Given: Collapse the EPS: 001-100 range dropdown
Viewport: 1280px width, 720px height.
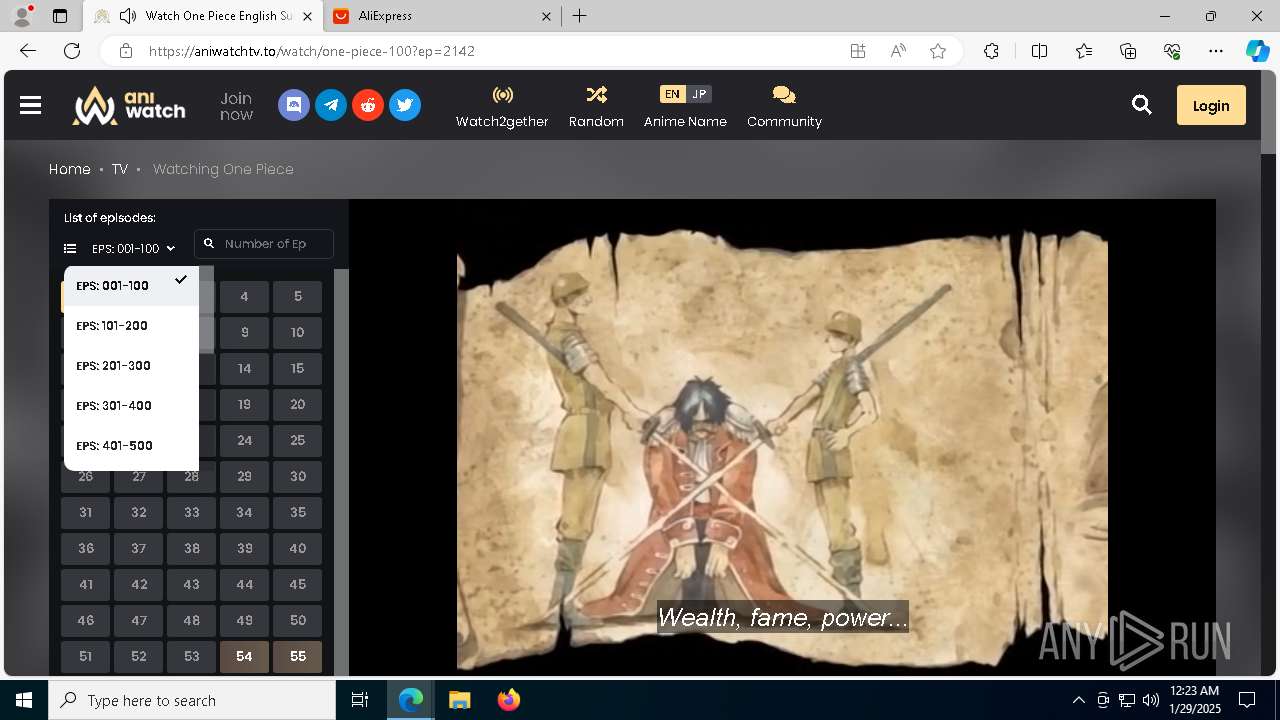Looking at the screenshot, I should [x=120, y=248].
